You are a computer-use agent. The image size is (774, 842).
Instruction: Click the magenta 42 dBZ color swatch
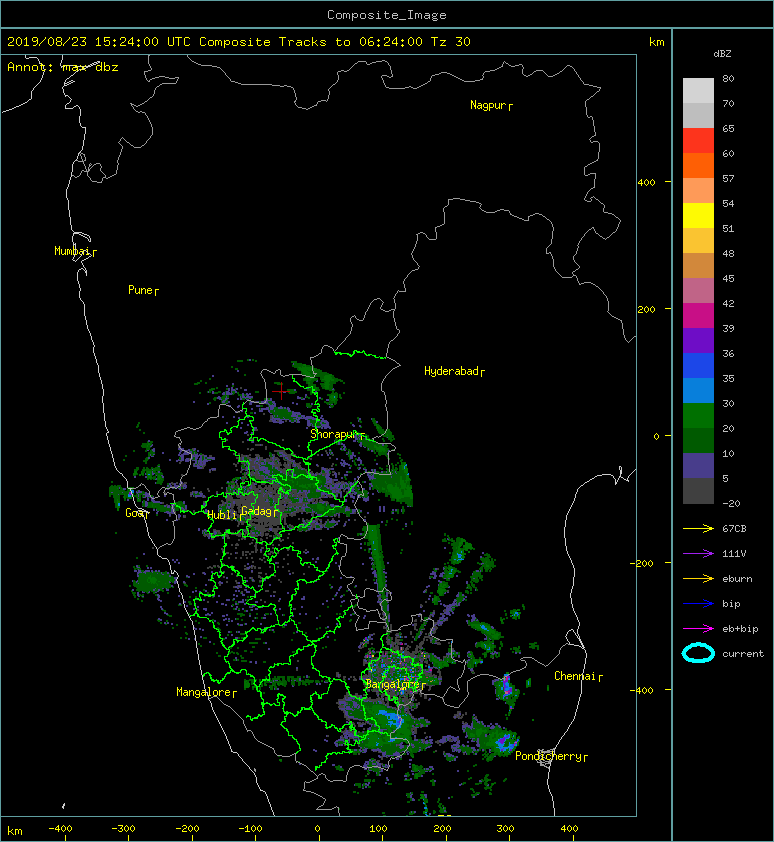tap(698, 315)
